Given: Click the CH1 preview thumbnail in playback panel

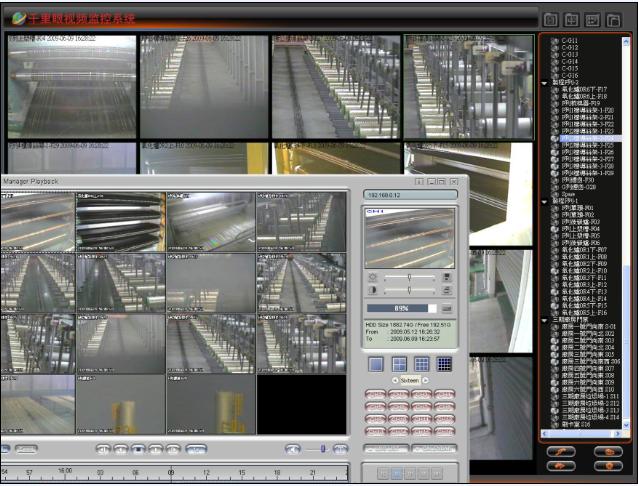Looking at the screenshot, I should point(410,238).
